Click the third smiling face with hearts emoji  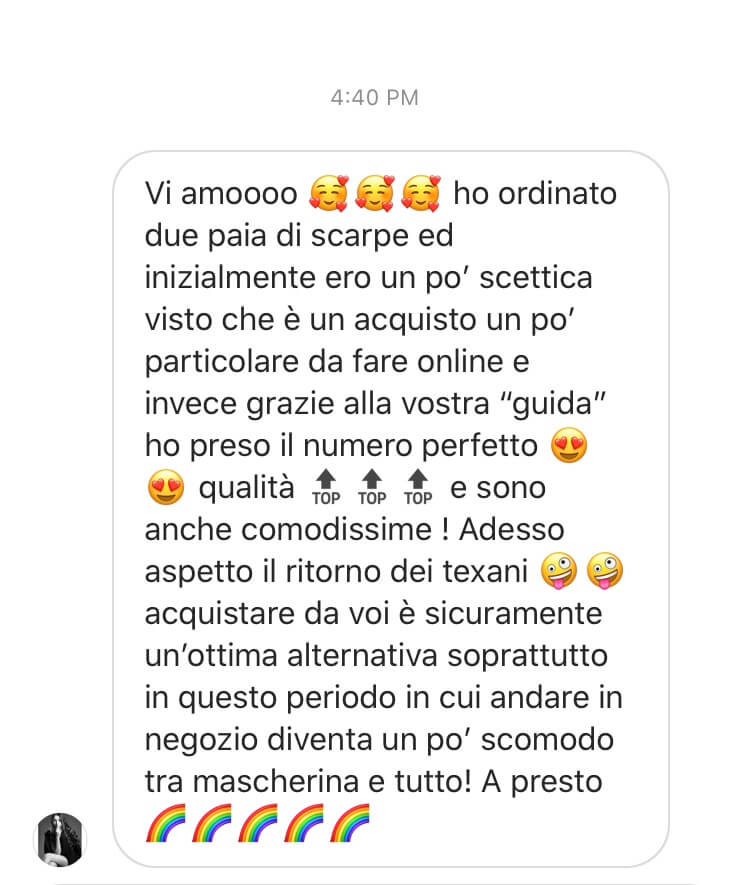coord(420,194)
